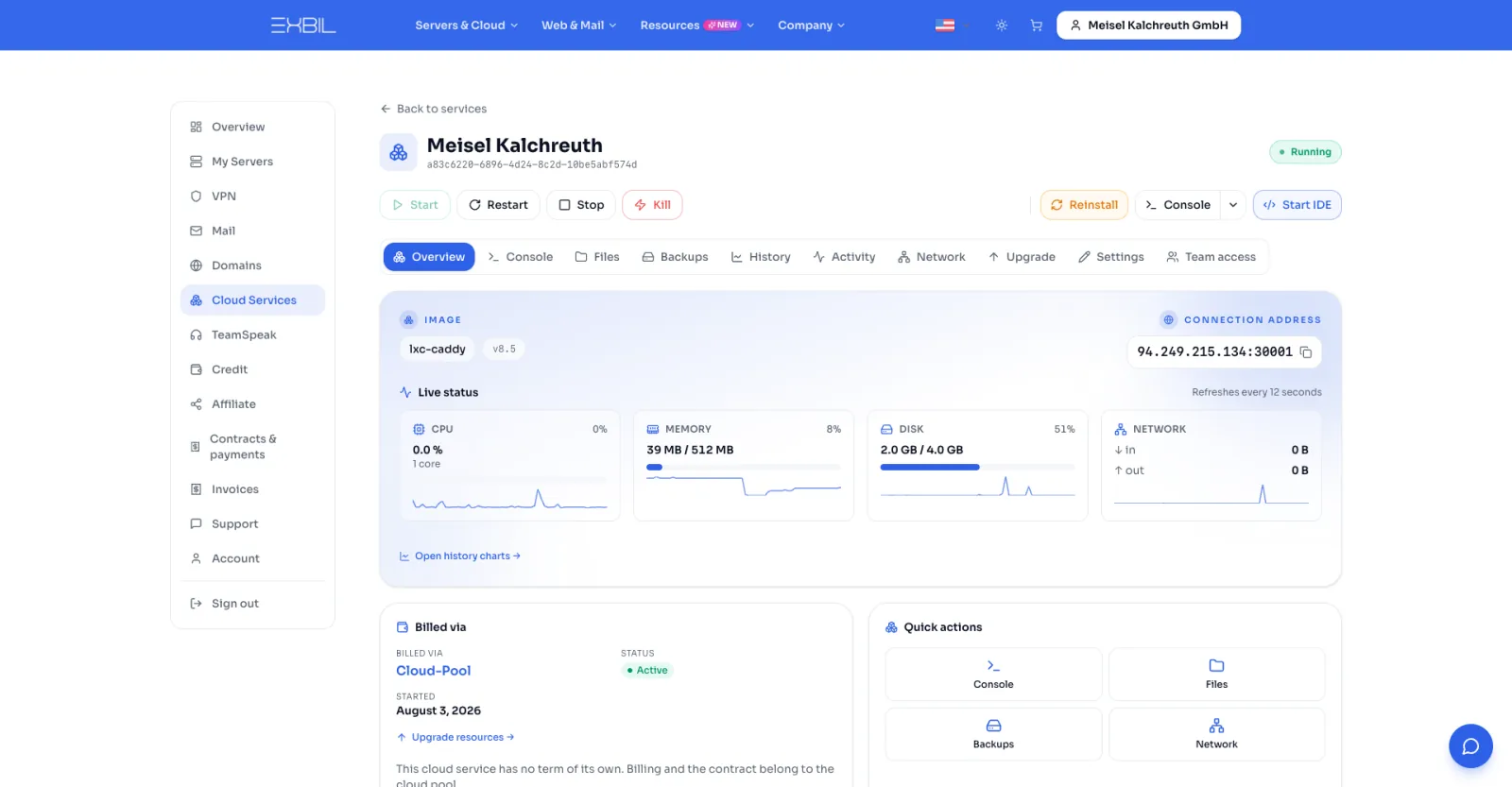
Task: Click the Reinstall button
Action: 1084,205
